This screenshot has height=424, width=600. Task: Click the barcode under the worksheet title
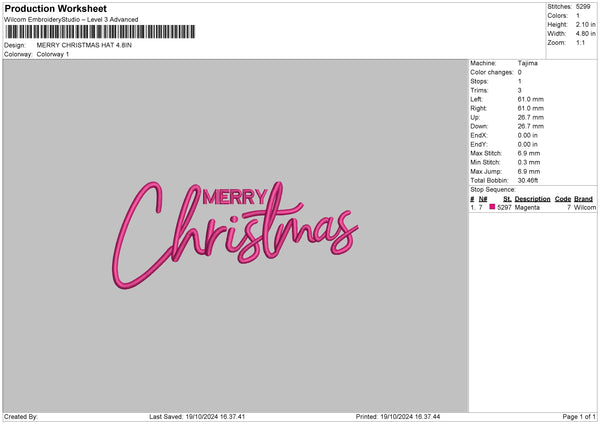[x=100, y=32]
